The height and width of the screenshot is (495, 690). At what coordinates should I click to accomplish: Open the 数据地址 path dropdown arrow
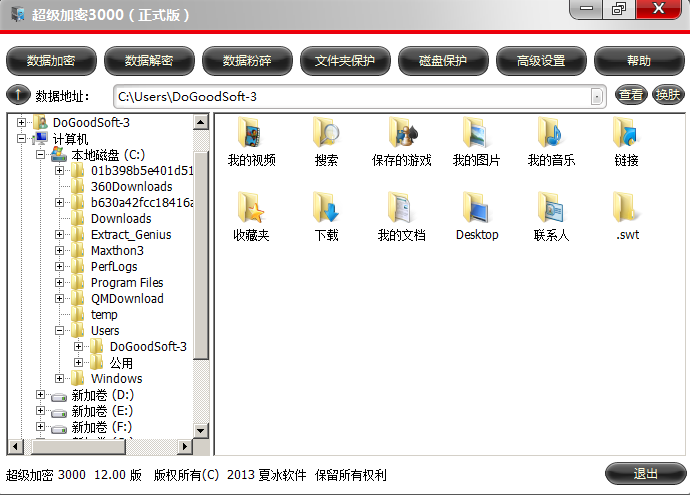[596, 96]
